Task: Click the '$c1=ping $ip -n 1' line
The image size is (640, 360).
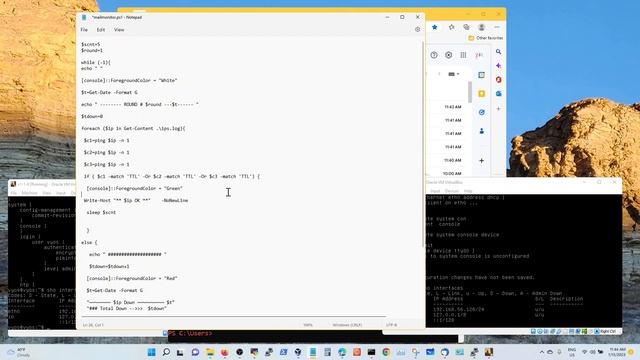Action: point(107,140)
